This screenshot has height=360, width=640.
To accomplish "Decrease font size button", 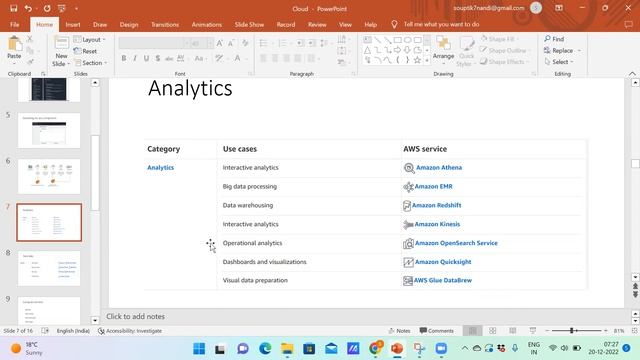I will tap(231, 43).
